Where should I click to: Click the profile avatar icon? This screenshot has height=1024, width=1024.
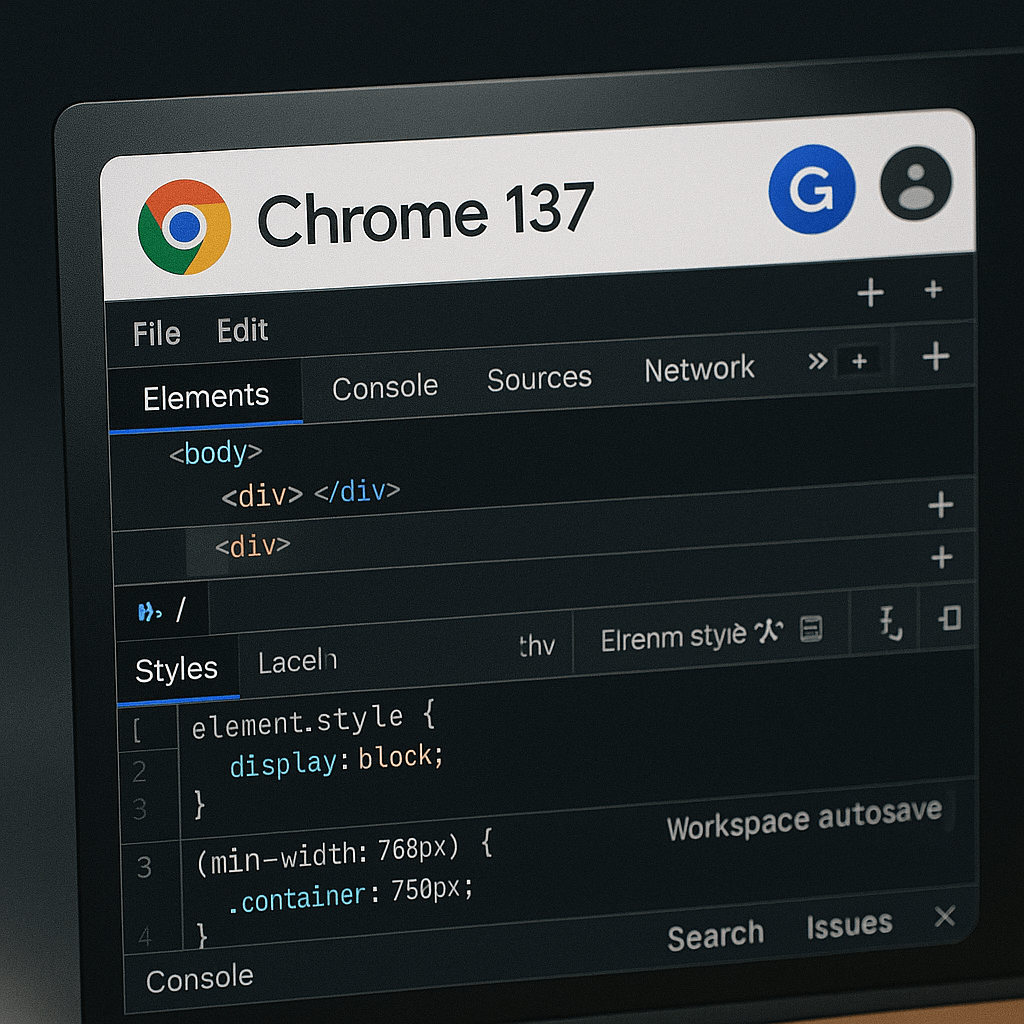pyautogui.click(x=916, y=183)
